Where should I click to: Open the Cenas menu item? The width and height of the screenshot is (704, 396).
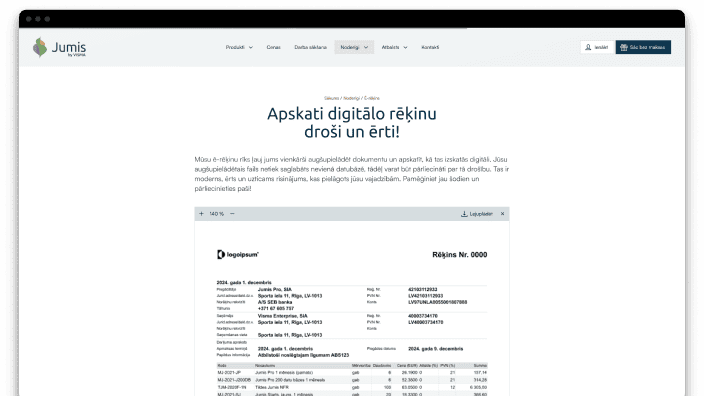[x=273, y=47]
